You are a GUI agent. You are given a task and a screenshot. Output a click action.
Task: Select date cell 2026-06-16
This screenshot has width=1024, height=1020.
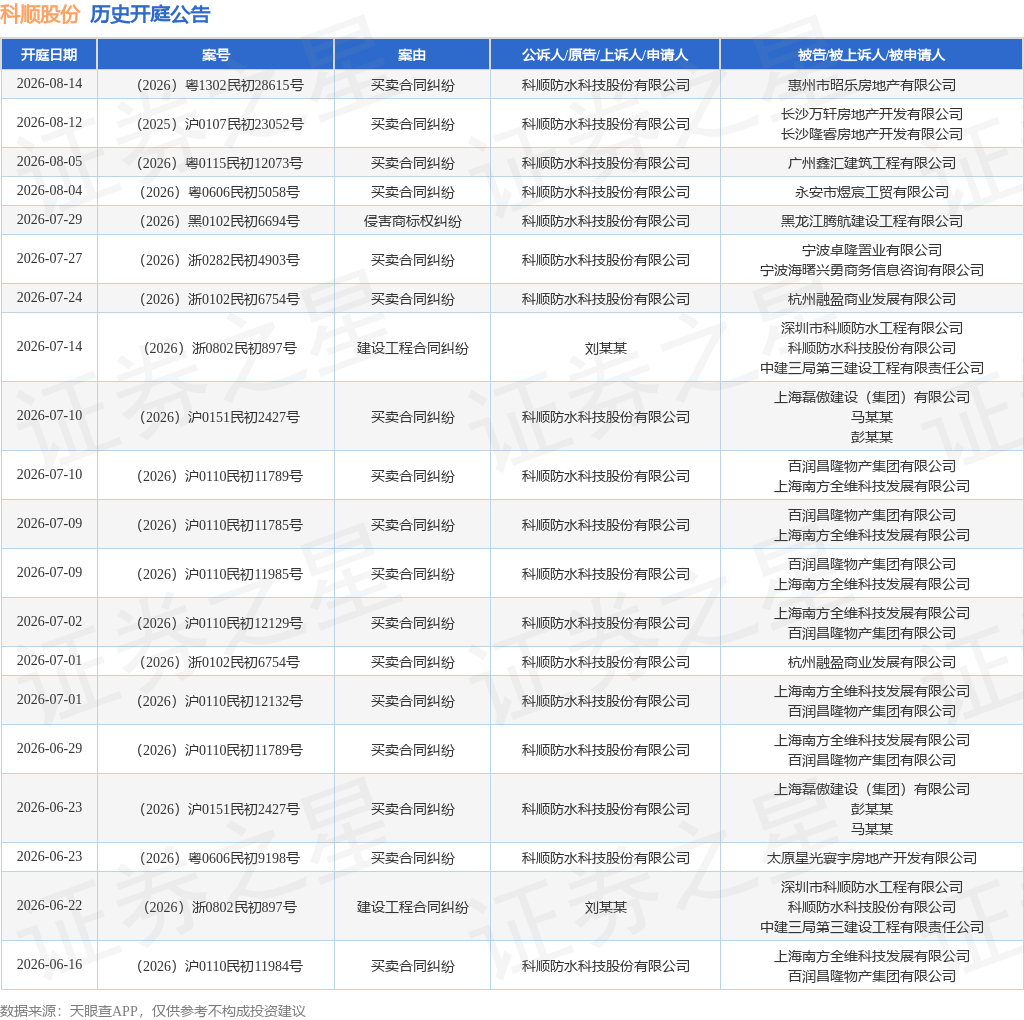click(50, 964)
